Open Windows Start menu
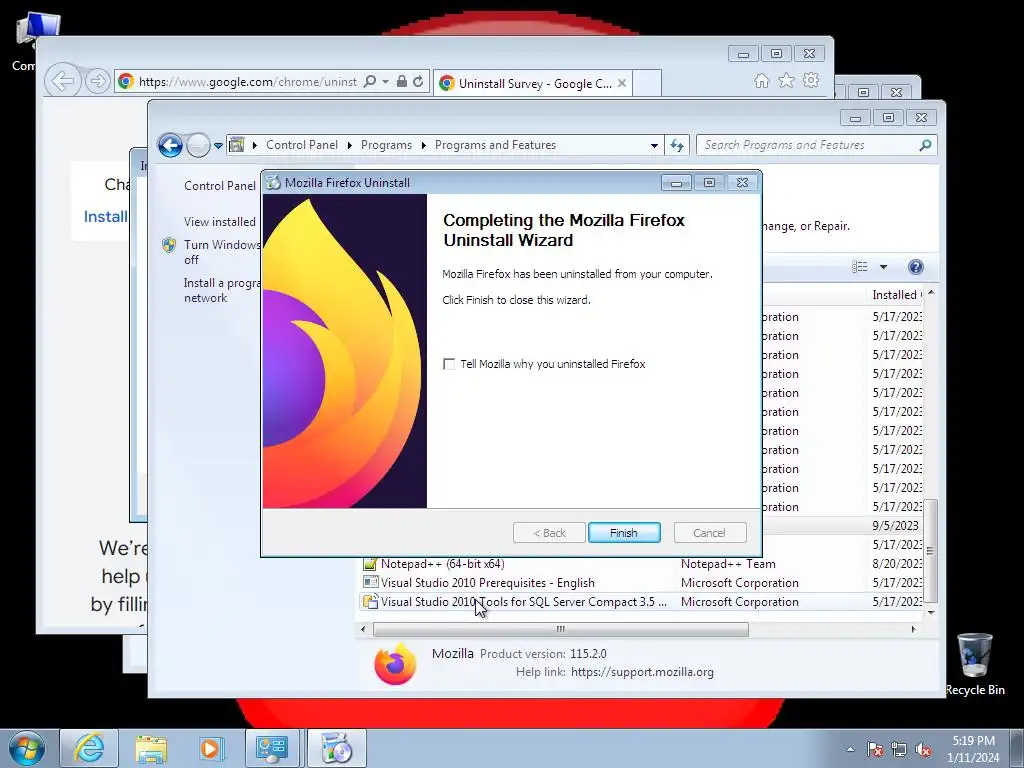Viewport: 1024px width, 768px height. [x=26, y=748]
